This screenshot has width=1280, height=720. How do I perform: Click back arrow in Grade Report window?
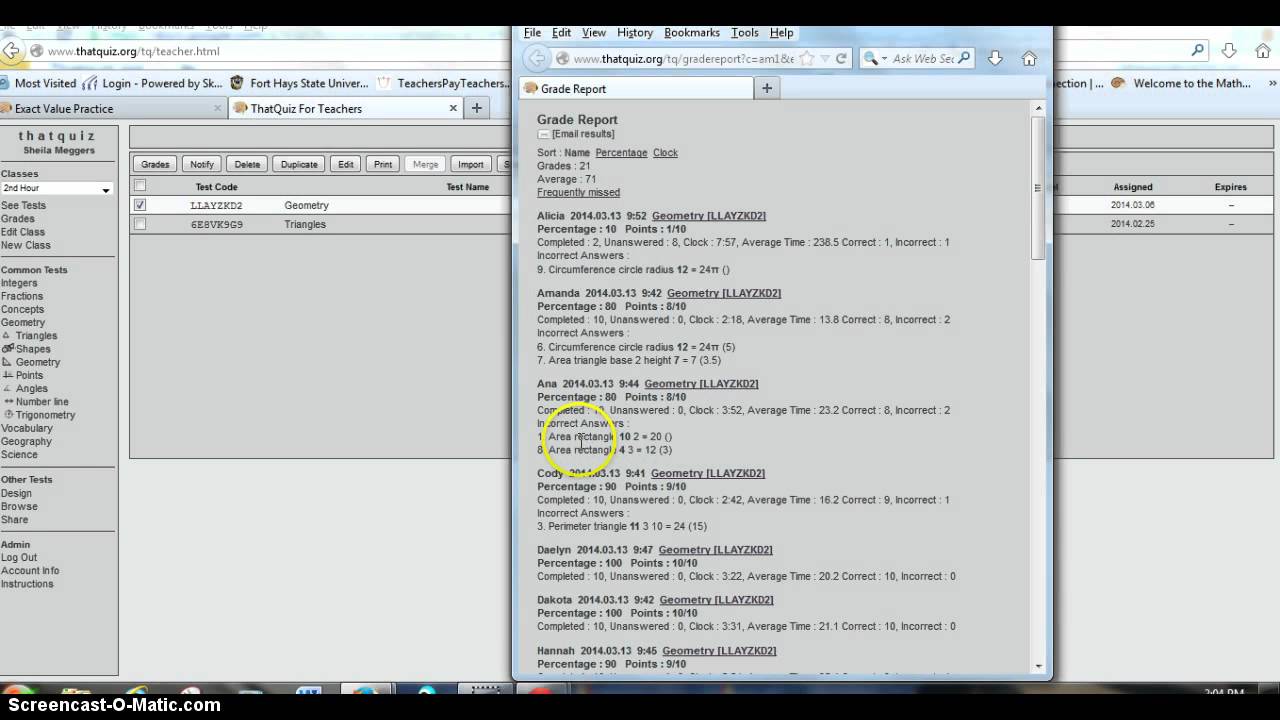[537, 59]
